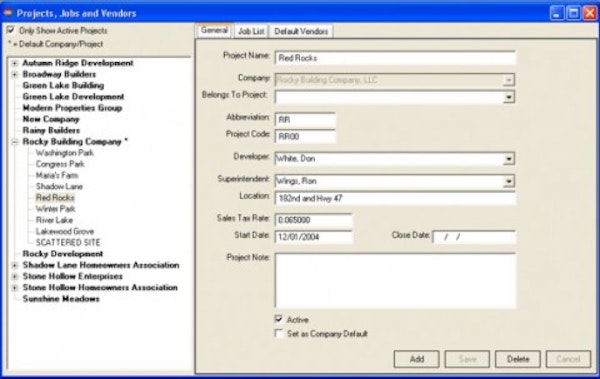This screenshot has height=379, width=600.
Task: Select SCATTERED SITE project
Action: (x=68, y=243)
